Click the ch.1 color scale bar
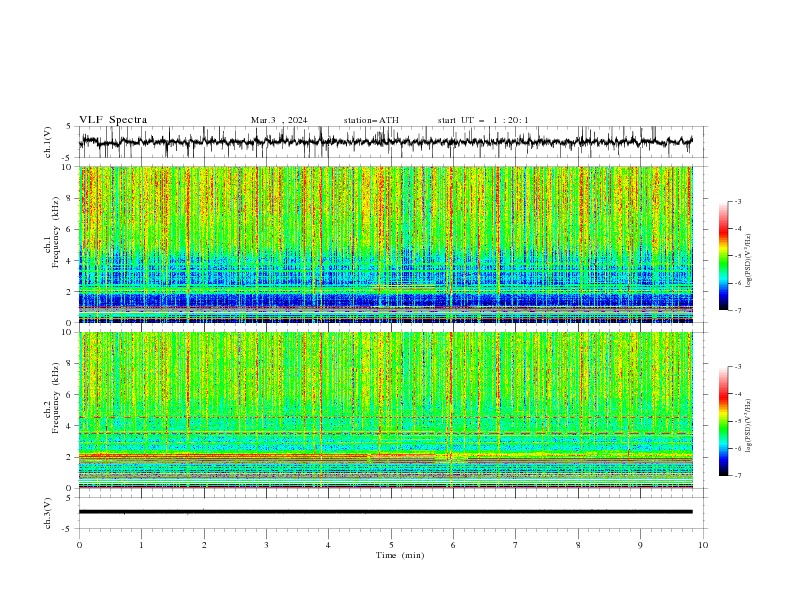This screenshot has height=612, width=792. [723, 255]
